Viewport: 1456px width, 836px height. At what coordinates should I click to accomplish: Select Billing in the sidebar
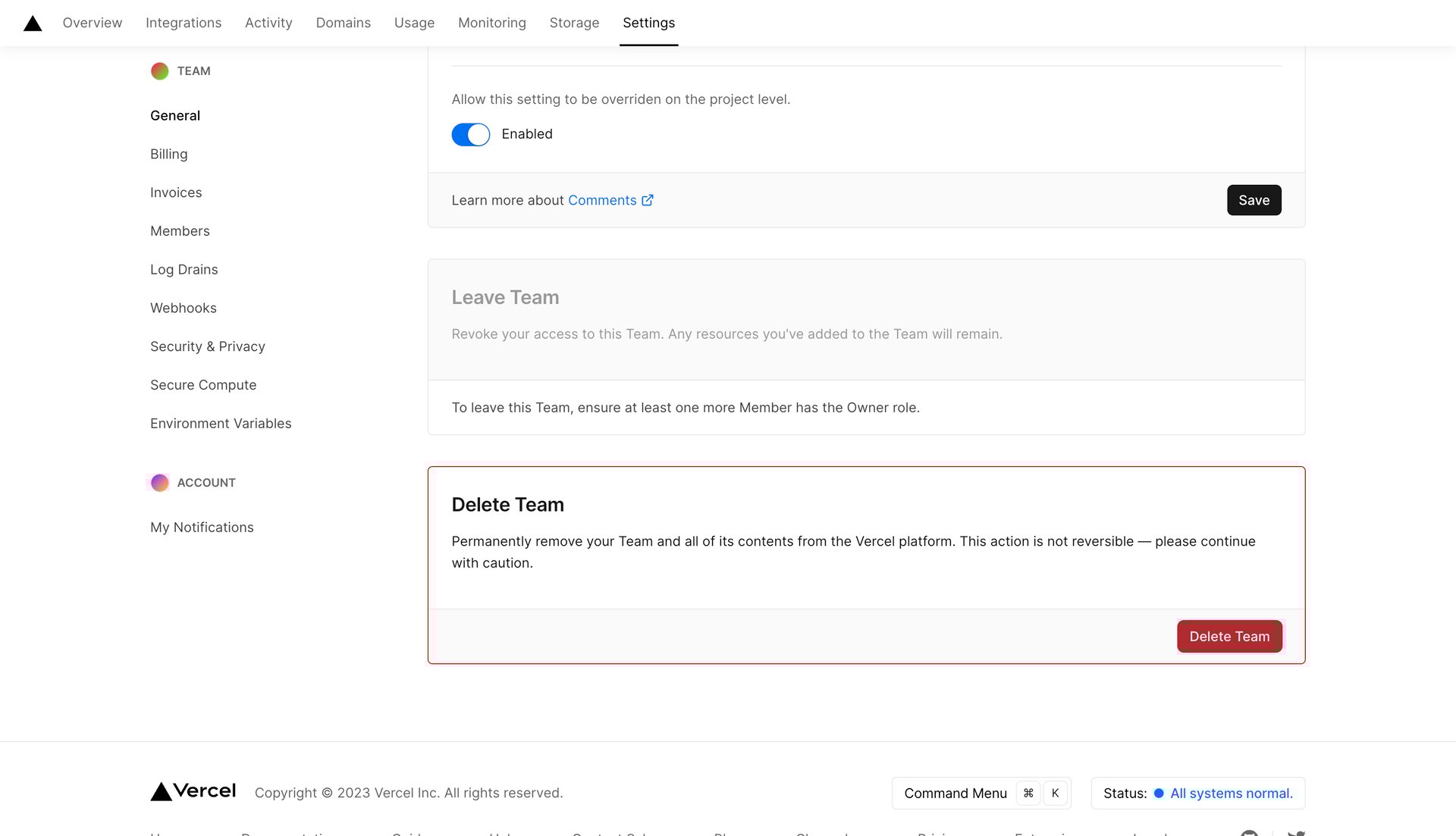click(168, 155)
